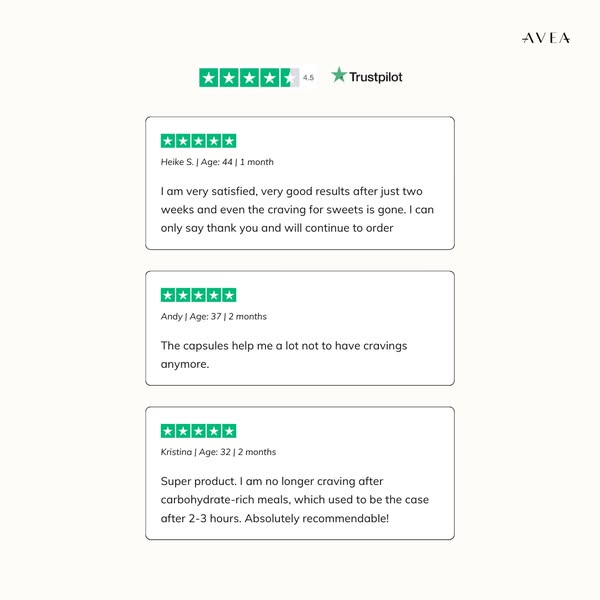Click the "I am very satisfied" review text
The width and height of the screenshot is (600, 600).
click(298, 209)
